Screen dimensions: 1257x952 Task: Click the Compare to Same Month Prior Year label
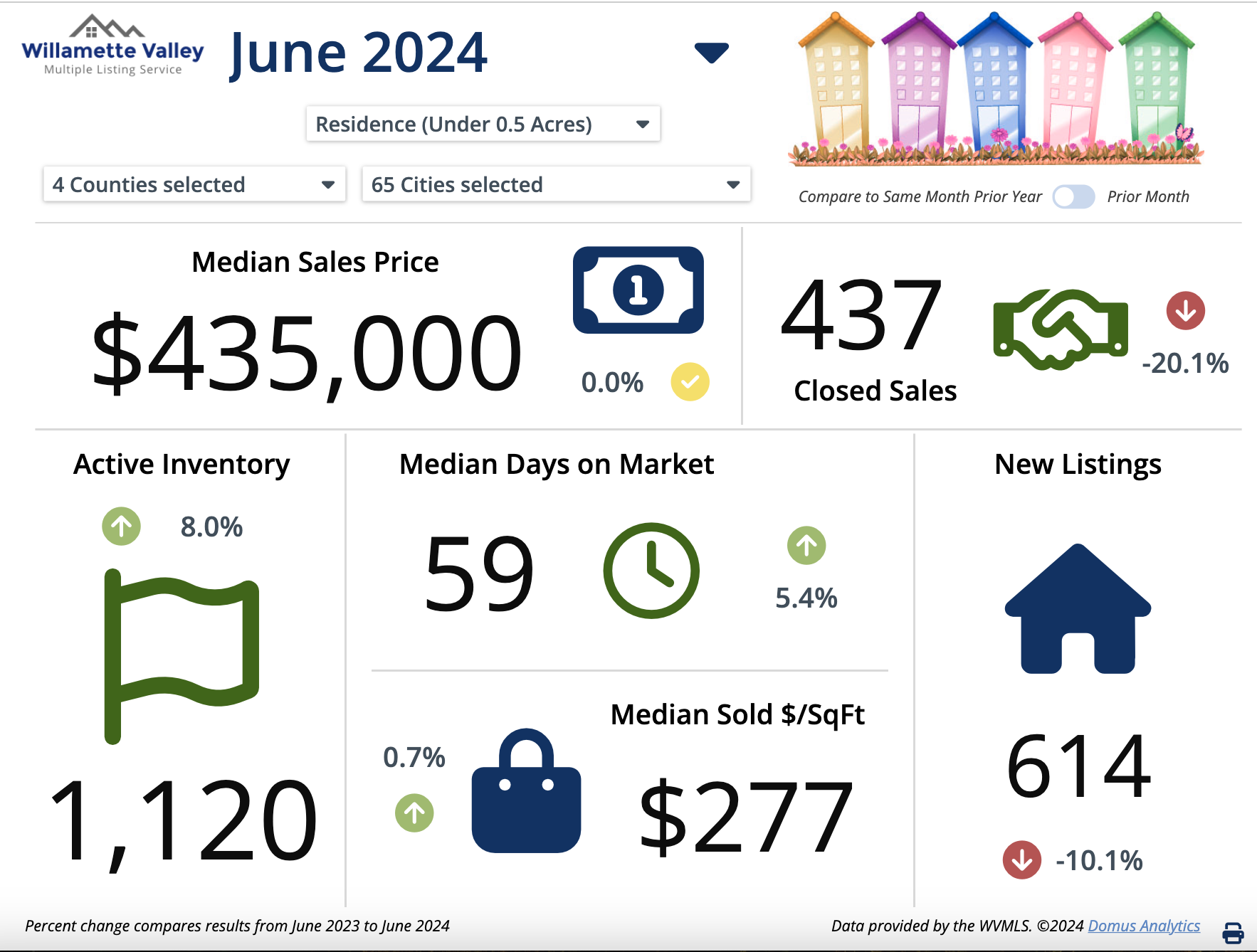pyautogui.click(x=920, y=197)
